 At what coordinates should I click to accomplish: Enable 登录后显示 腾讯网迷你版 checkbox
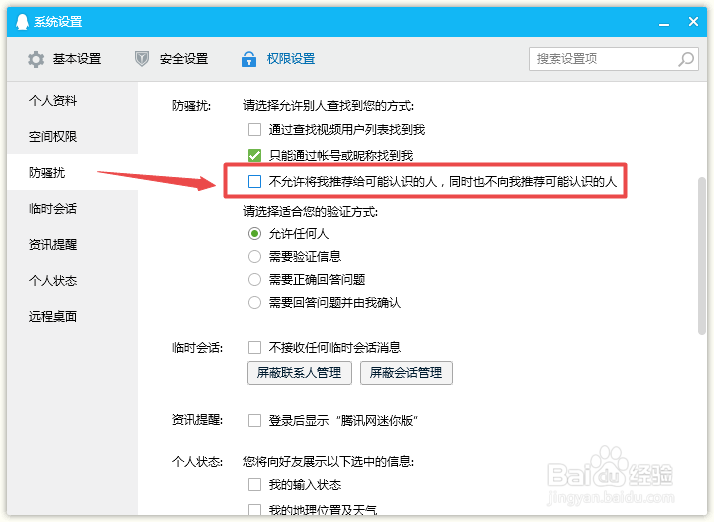[x=254, y=420]
